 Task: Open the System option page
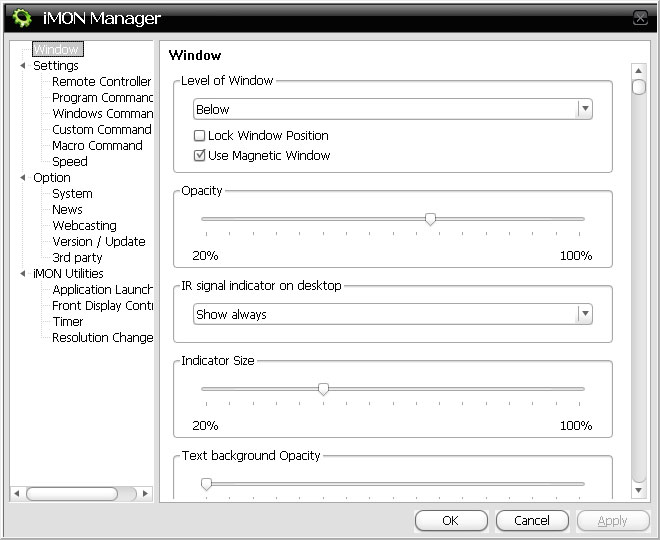click(72, 194)
